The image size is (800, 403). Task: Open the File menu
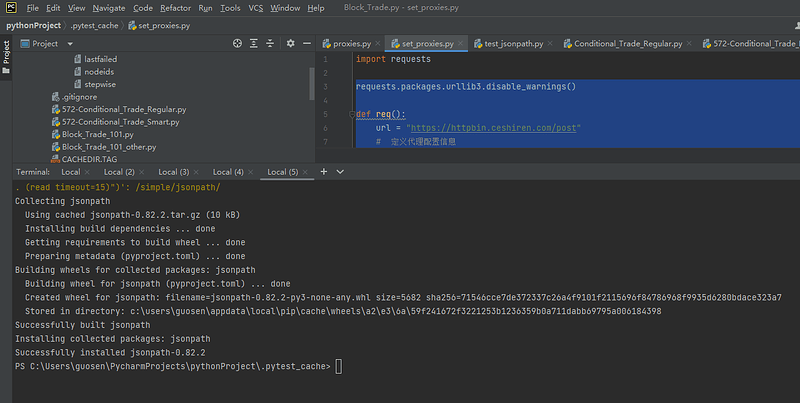[x=32, y=8]
